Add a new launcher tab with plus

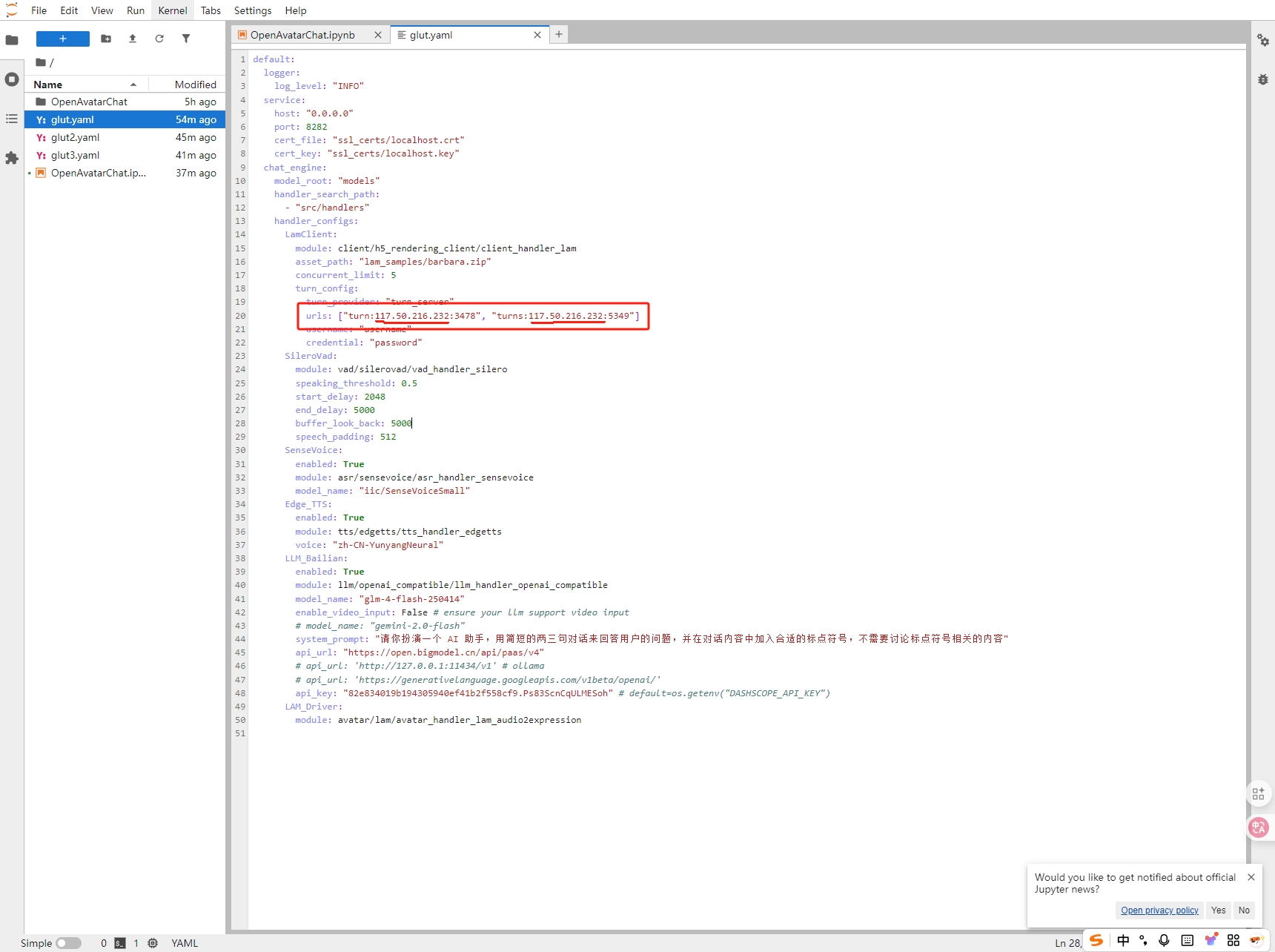tap(559, 34)
